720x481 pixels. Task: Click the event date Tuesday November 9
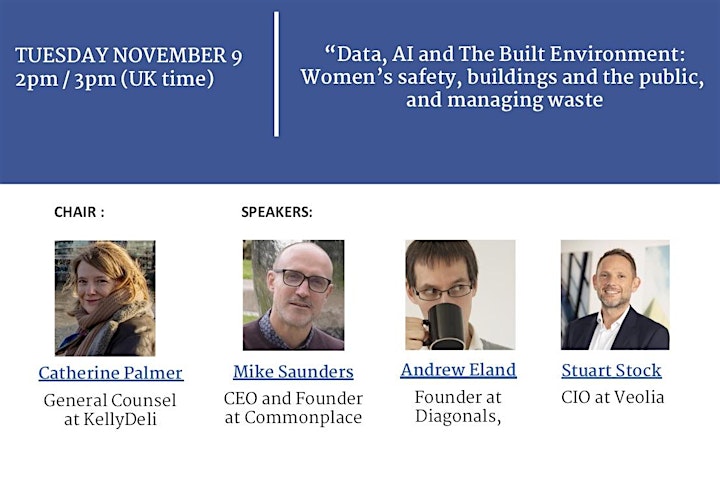pyautogui.click(x=129, y=56)
